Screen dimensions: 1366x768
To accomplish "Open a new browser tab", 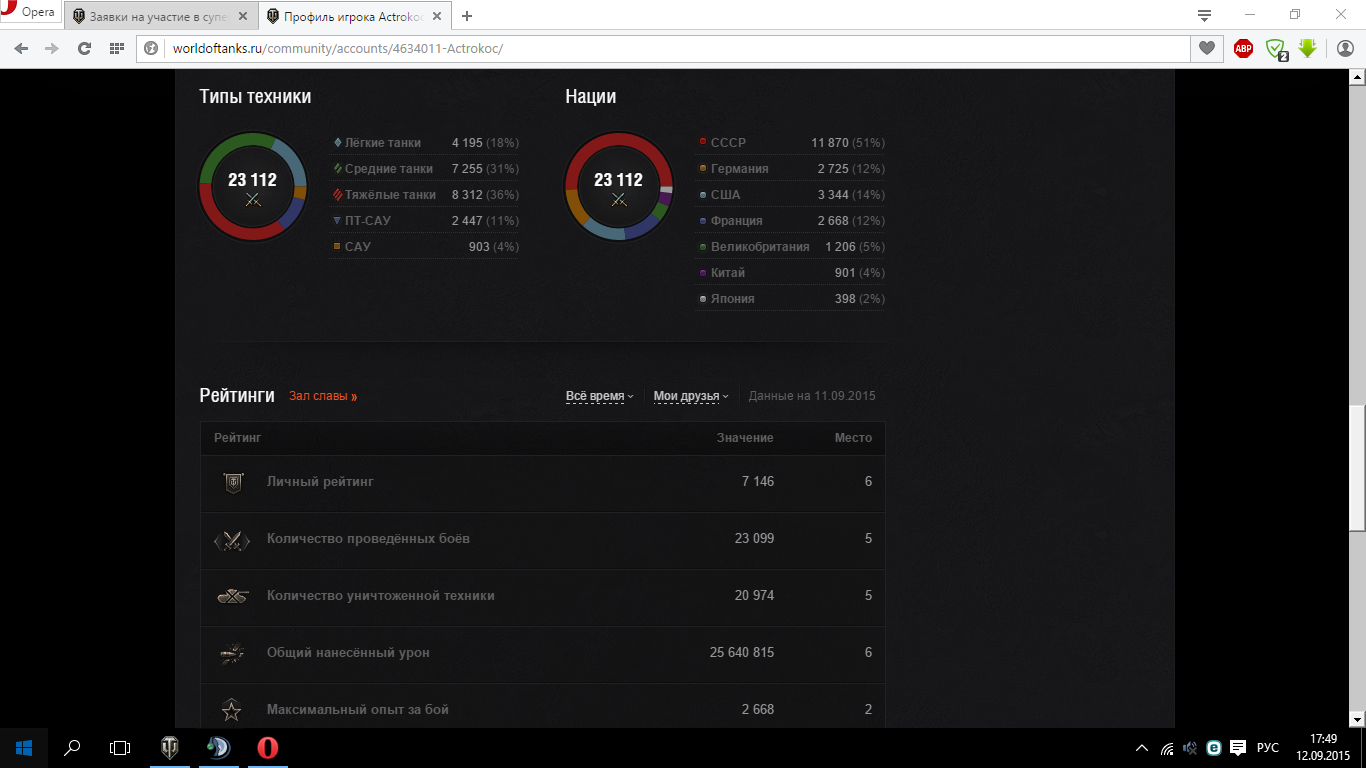I will pyautogui.click(x=467, y=16).
